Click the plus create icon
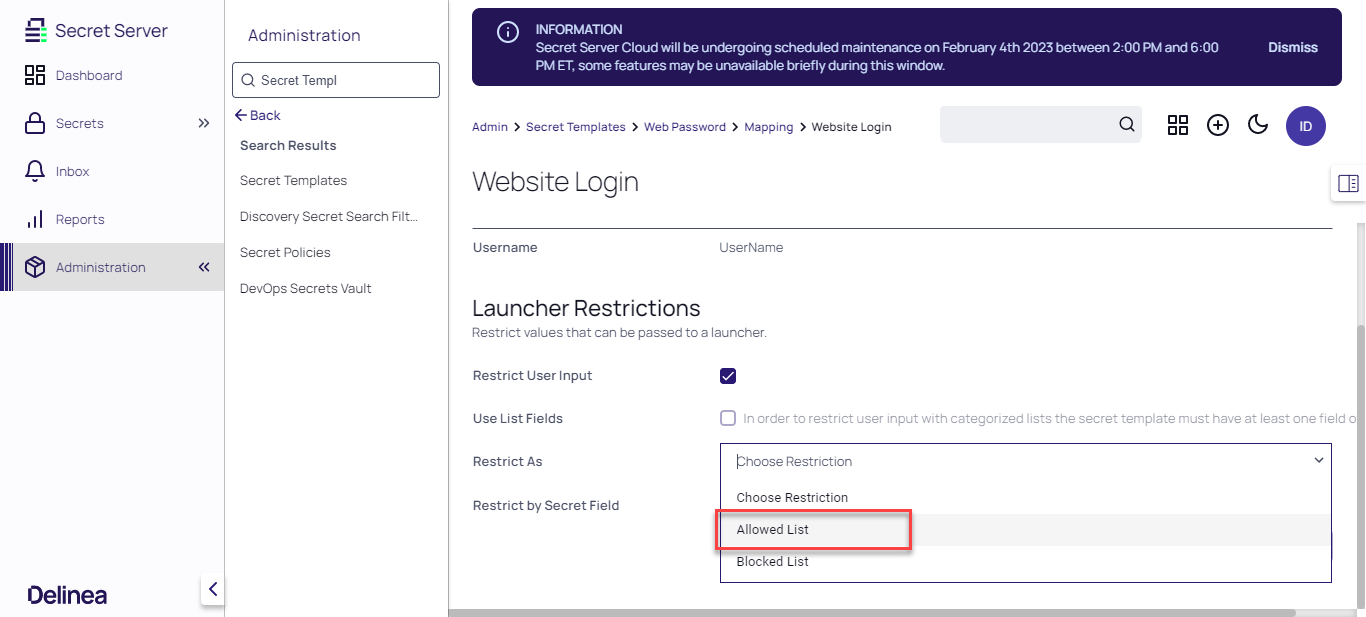This screenshot has height=617, width=1366. click(1217, 125)
